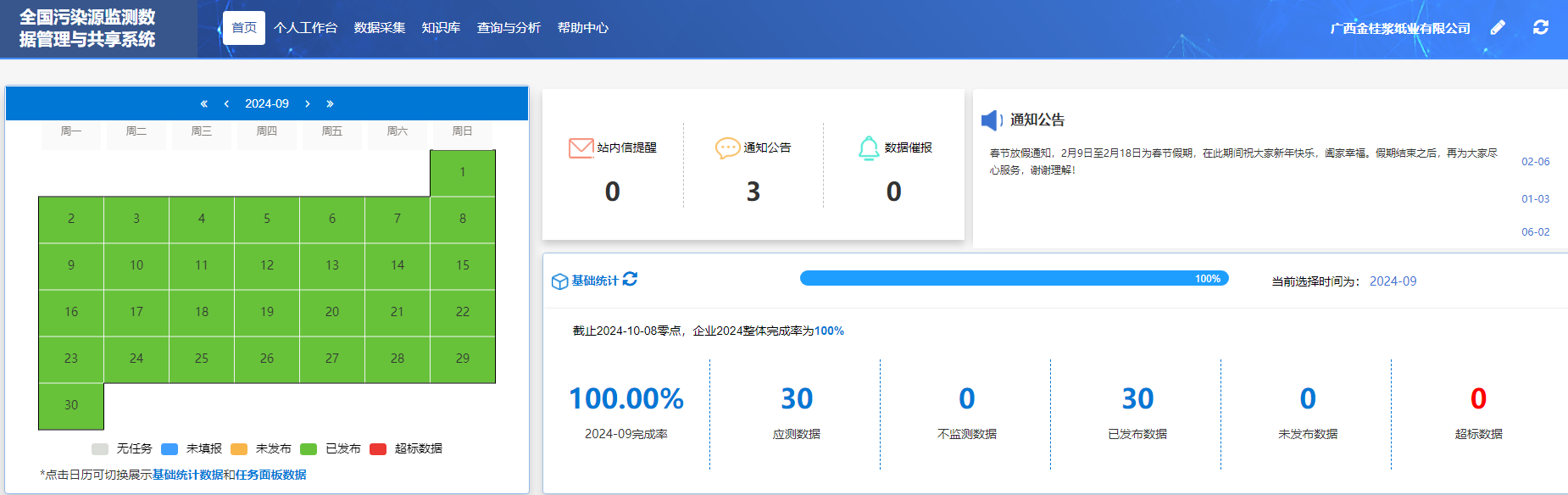Image resolution: width=1568 pixels, height=495 pixels.
Task: Go to previous year in calendar
Action: point(203,103)
